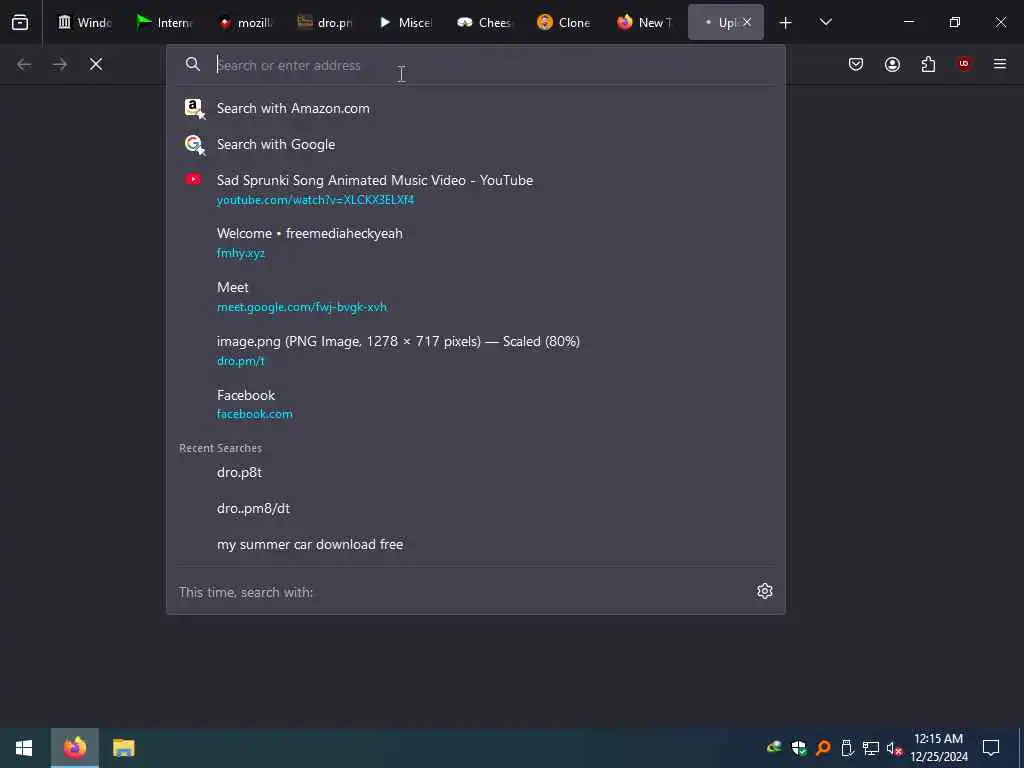
Task: Stop loading the page
Action: (x=96, y=64)
